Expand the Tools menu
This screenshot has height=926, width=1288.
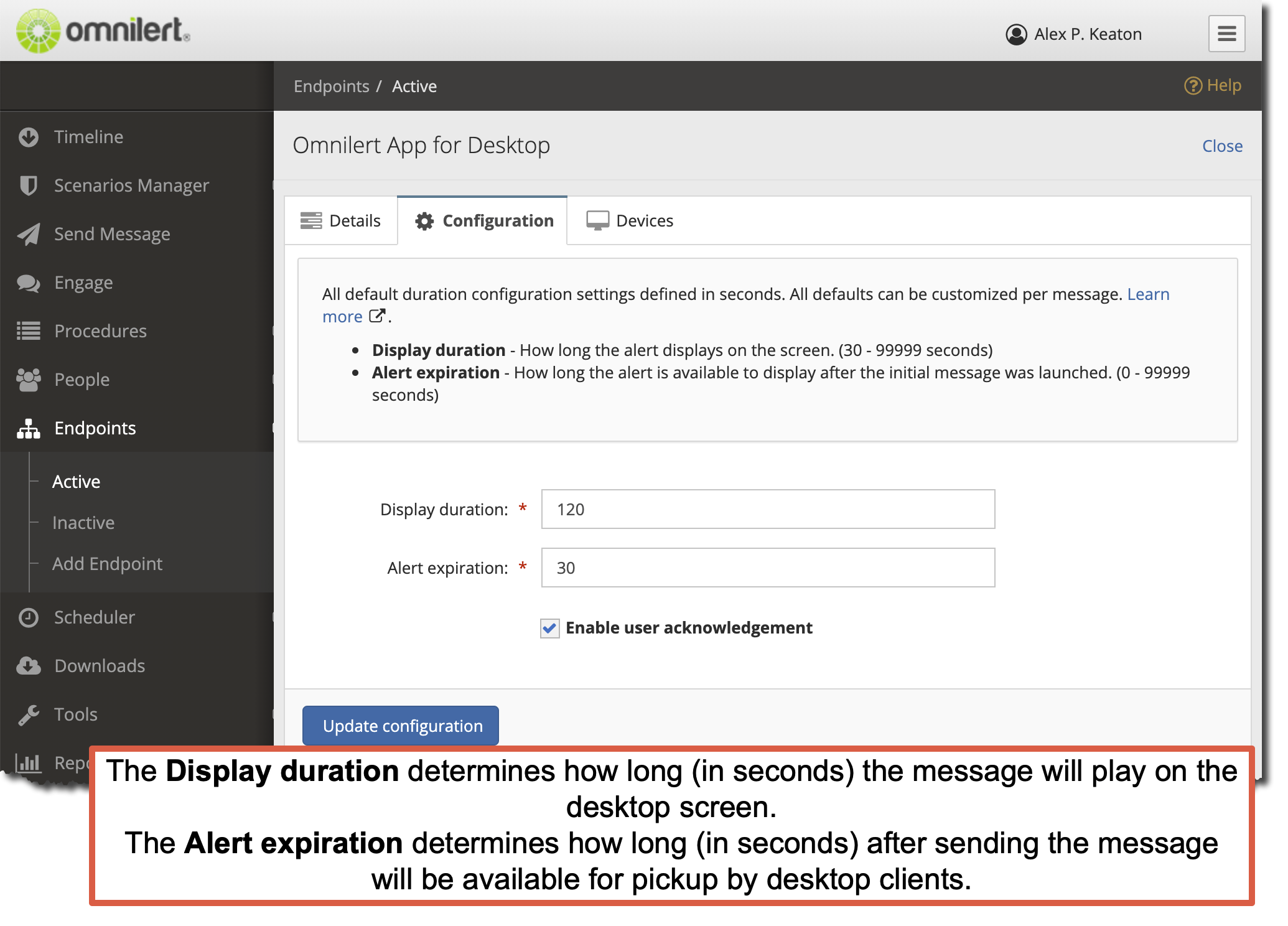137,714
